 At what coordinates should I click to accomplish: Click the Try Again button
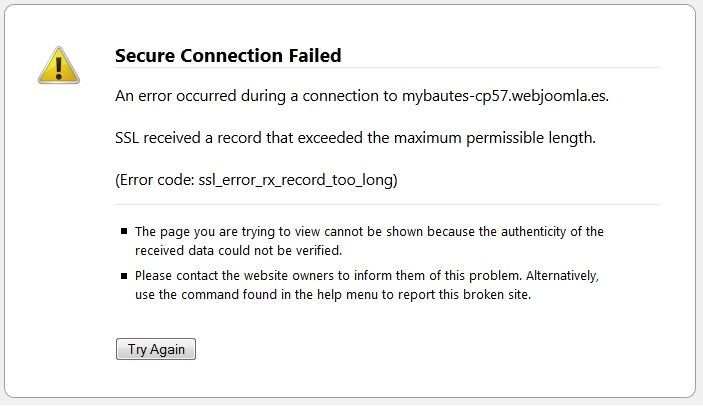point(156,349)
